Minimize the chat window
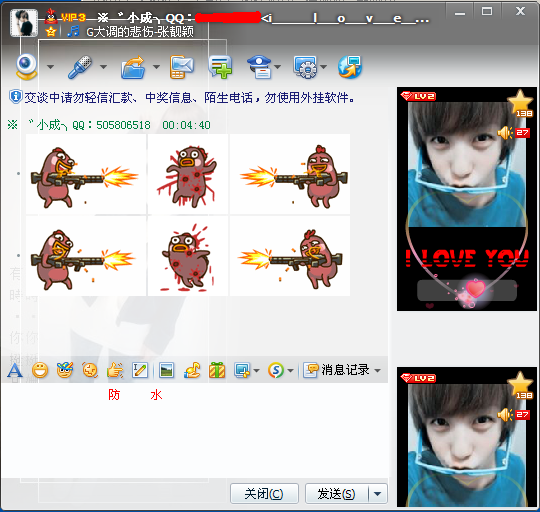The height and width of the screenshot is (512, 540). (x=460, y=12)
